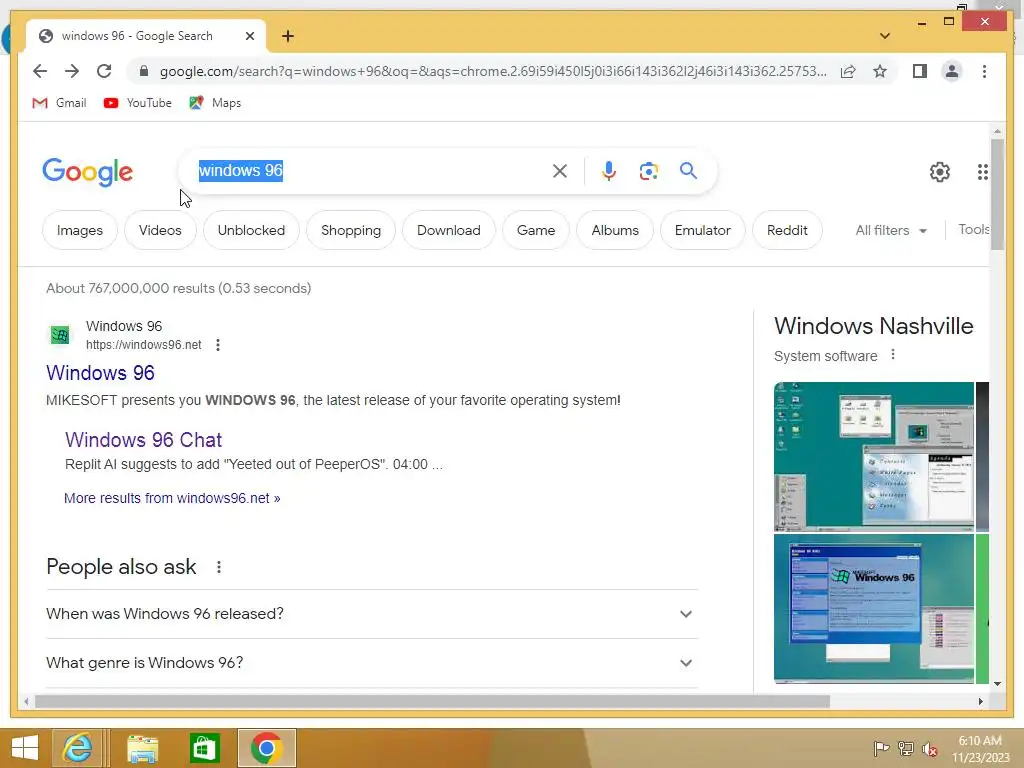
Task: Expand When was Windows 96 released question
Action: (372, 614)
